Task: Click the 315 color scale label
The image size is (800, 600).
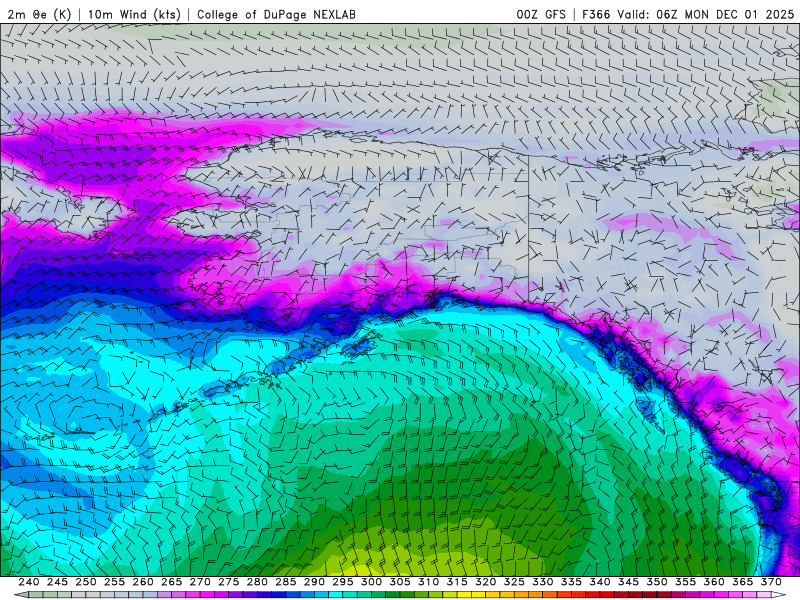Action: (457, 582)
